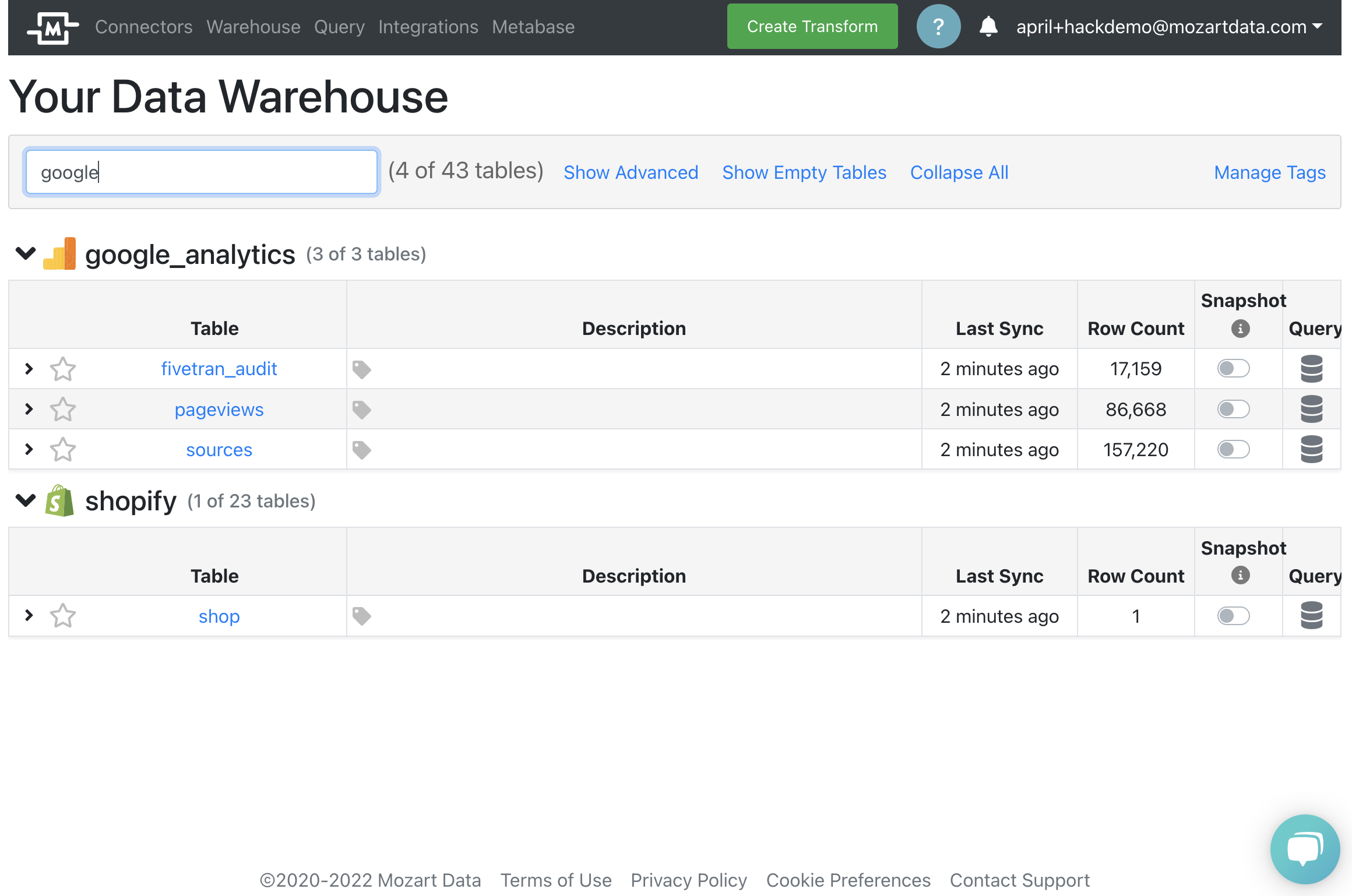Image resolution: width=1352 pixels, height=896 pixels.
Task: Enable snapshot for fivetran_audit
Action: point(1234,368)
